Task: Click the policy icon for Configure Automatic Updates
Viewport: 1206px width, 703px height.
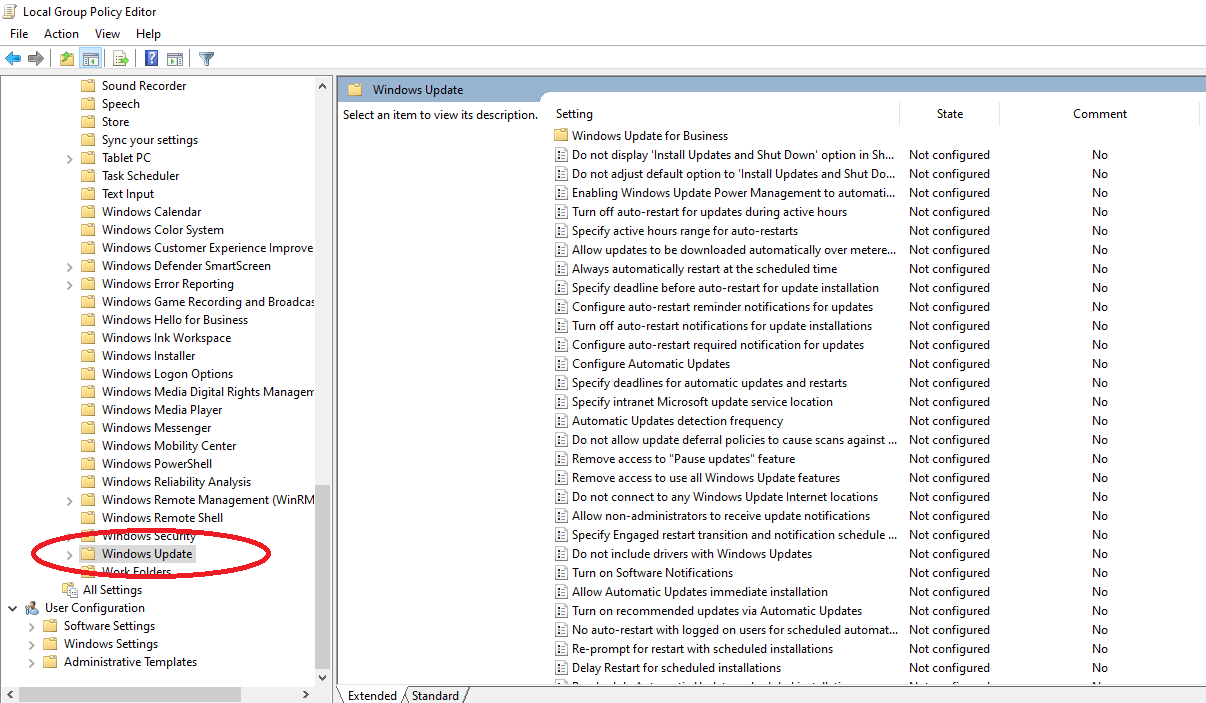Action: coord(561,364)
